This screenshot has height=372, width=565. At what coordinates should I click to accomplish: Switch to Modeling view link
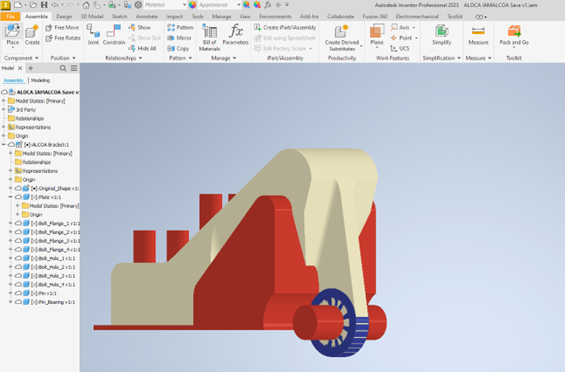(x=40, y=80)
